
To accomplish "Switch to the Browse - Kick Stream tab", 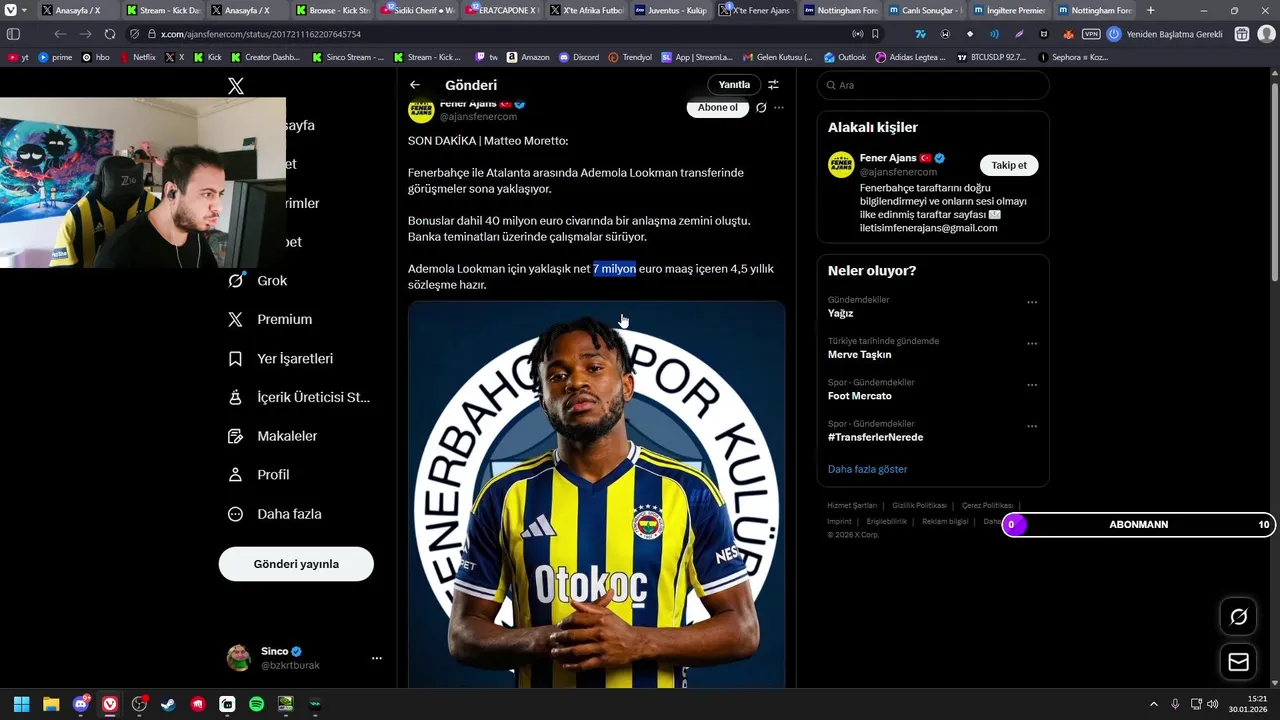I will (334, 10).
